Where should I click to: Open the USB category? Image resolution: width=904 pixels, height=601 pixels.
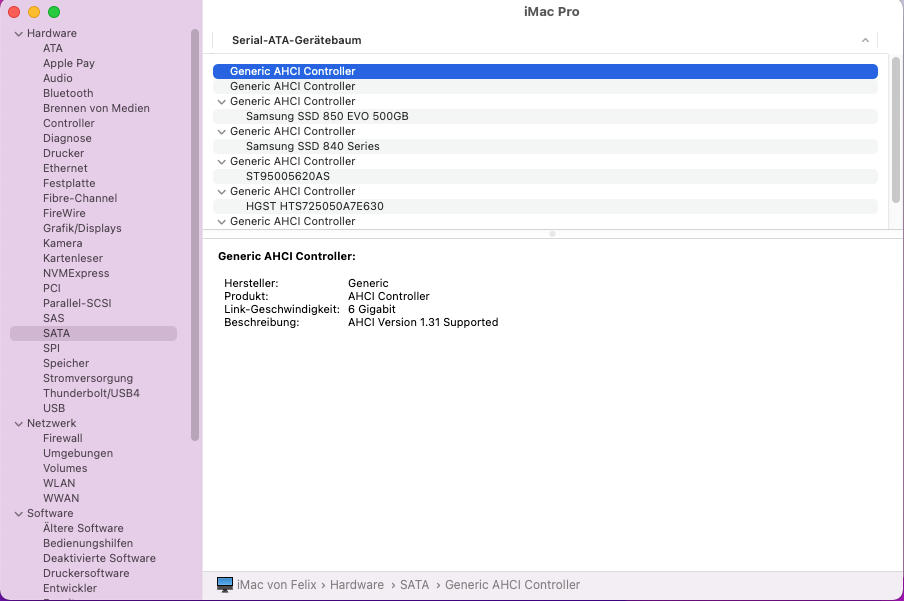[54, 408]
